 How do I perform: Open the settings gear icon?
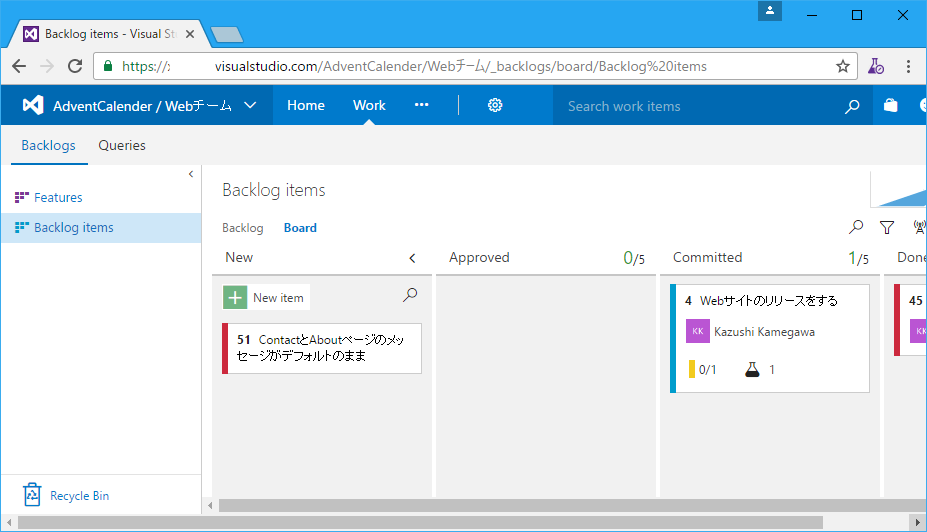tap(495, 105)
